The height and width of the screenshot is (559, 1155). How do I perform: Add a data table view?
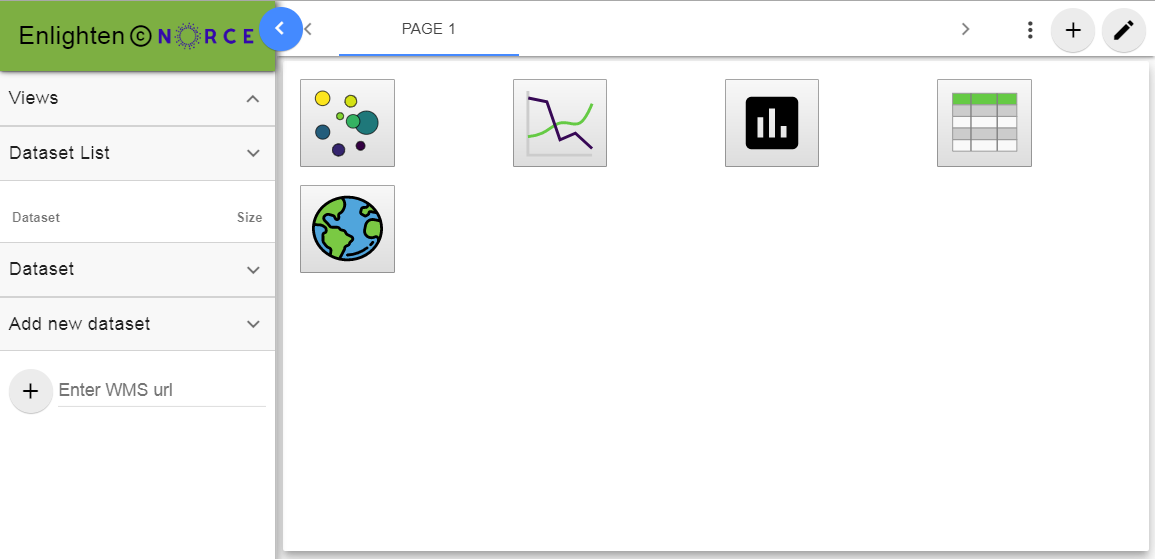pyautogui.click(x=984, y=123)
